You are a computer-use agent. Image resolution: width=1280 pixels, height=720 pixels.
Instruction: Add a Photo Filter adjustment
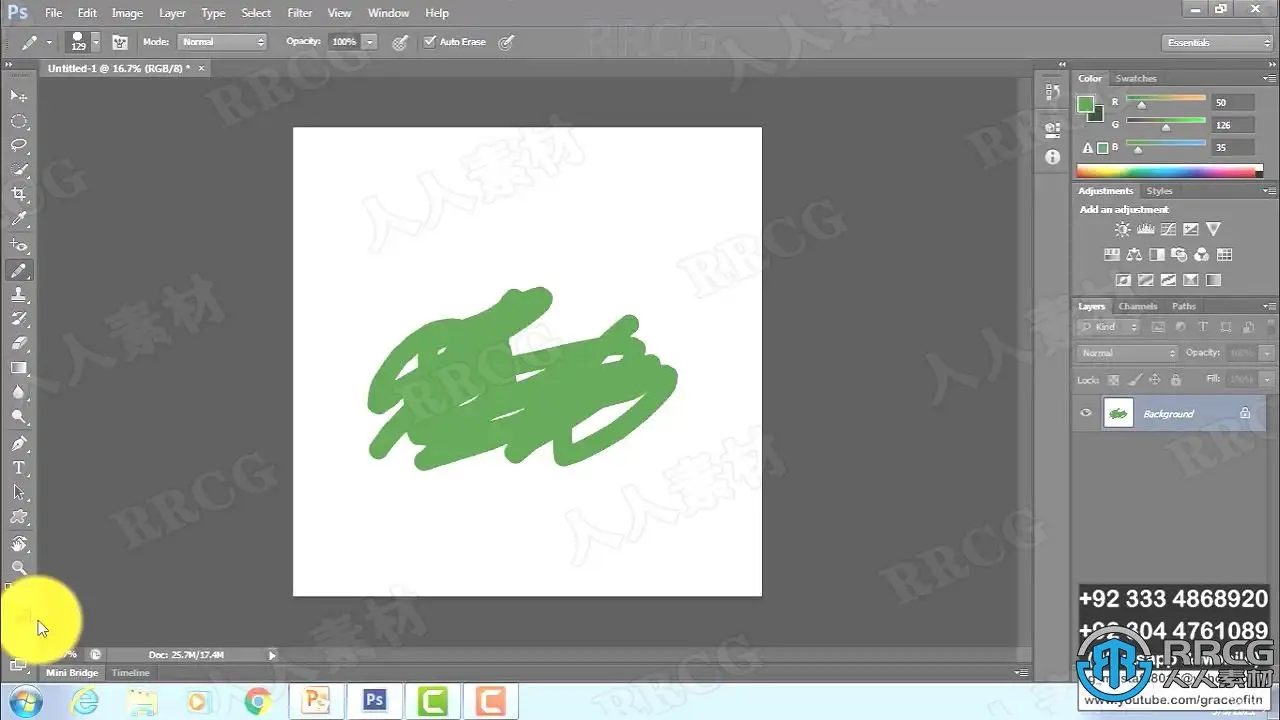[x=1179, y=255]
